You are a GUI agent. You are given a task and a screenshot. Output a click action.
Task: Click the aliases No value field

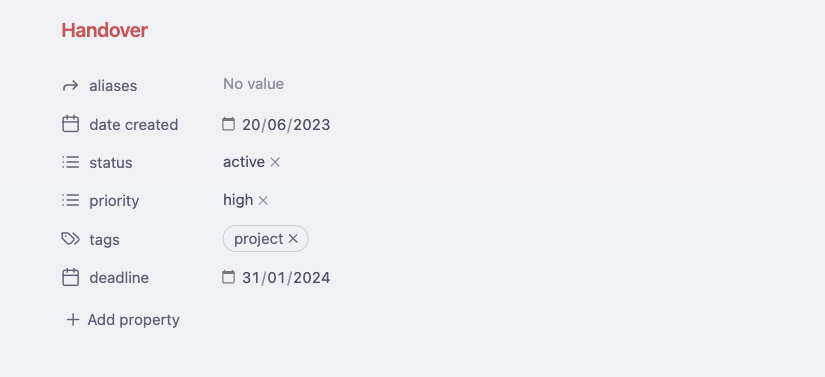254,84
